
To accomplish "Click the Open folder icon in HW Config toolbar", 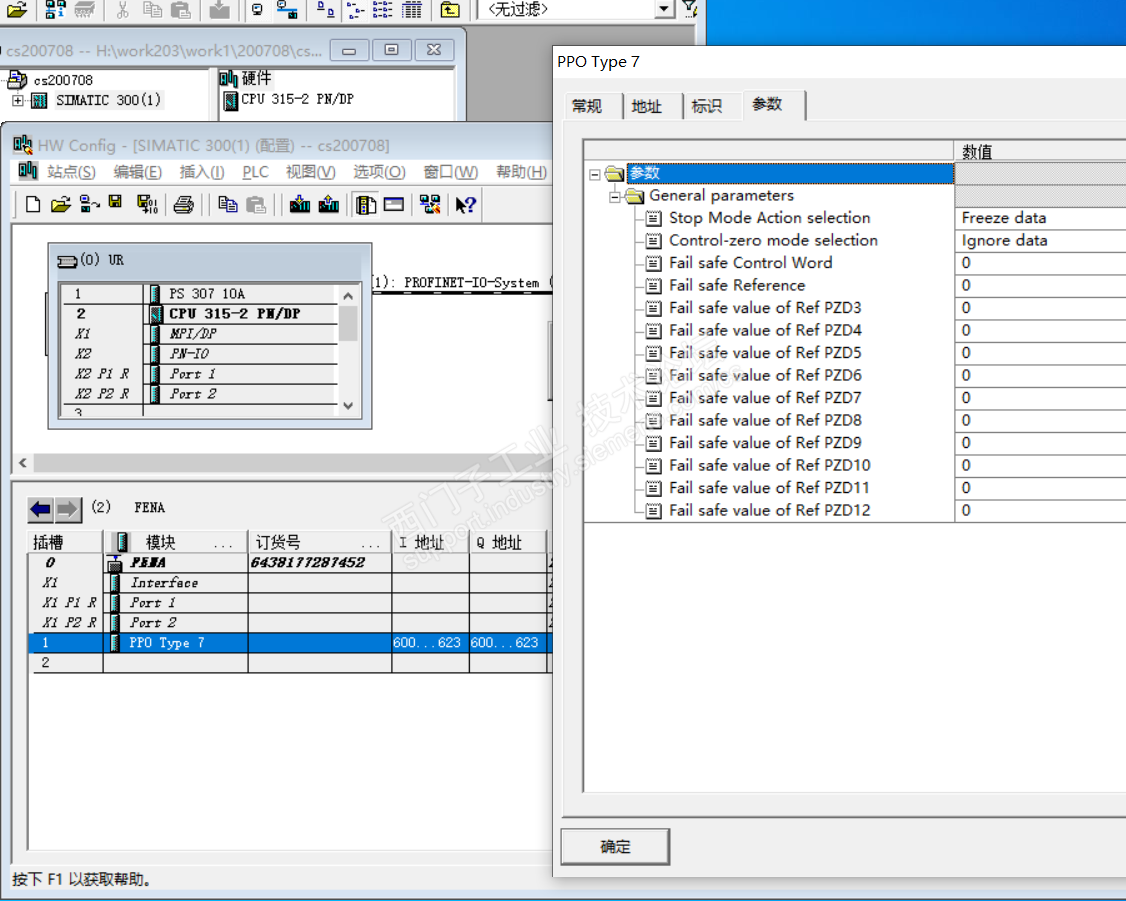I will (60, 205).
